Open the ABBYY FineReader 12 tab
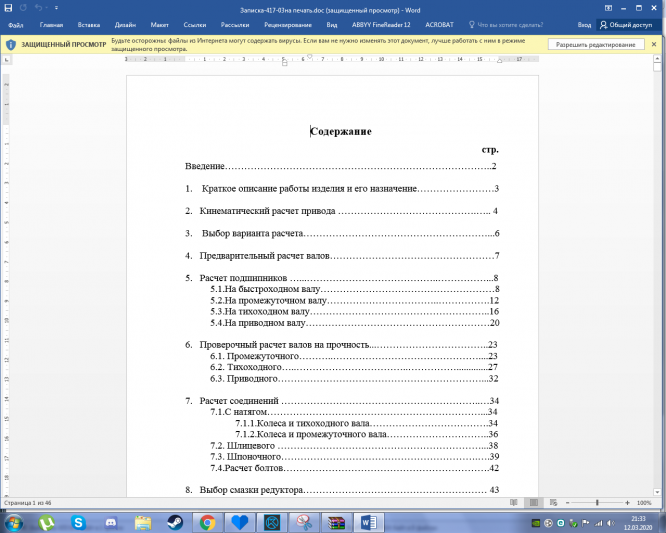Image resolution: width=666 pixels, height=533 pixels. coord(381,25)
